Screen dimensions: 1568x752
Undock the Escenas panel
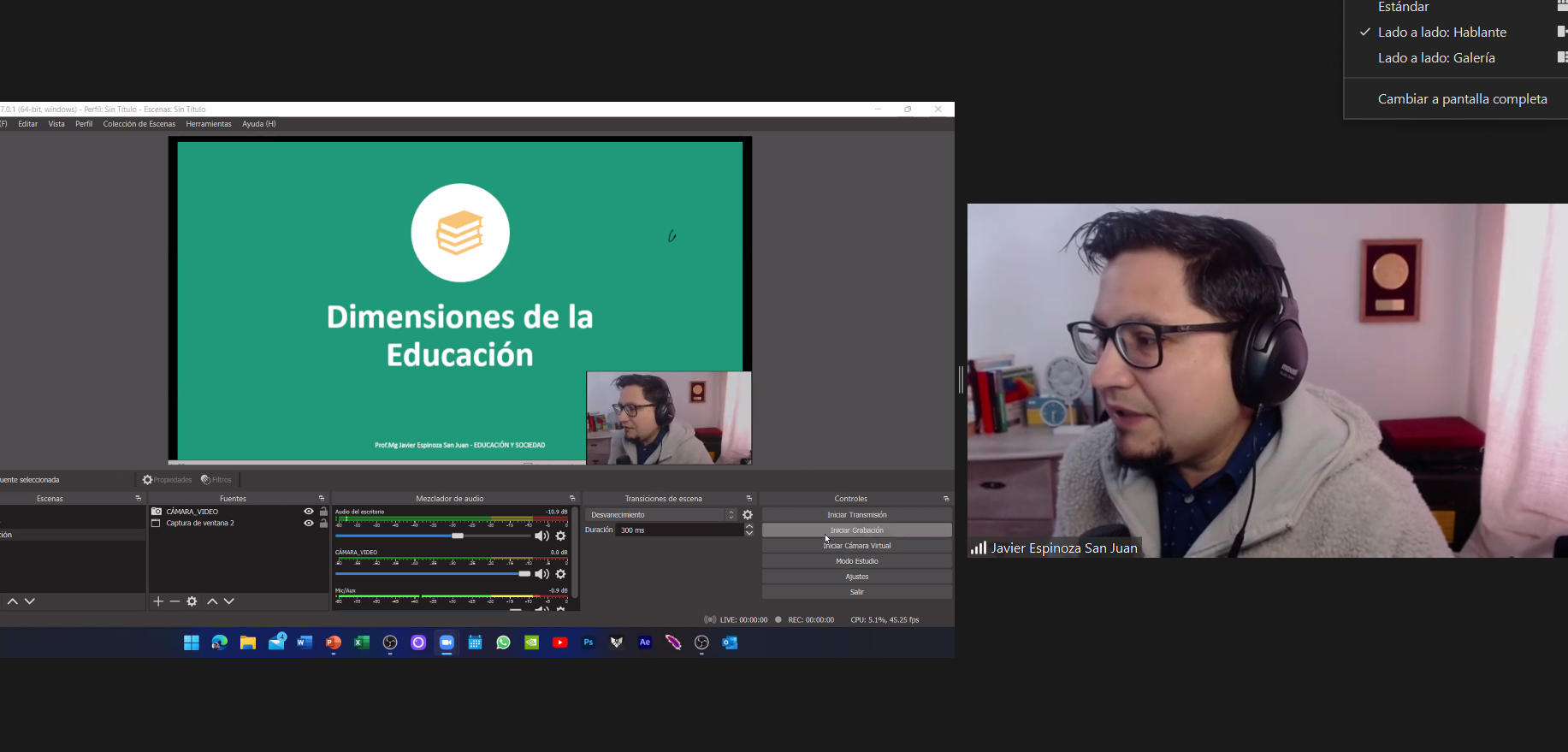coord(139,499)
